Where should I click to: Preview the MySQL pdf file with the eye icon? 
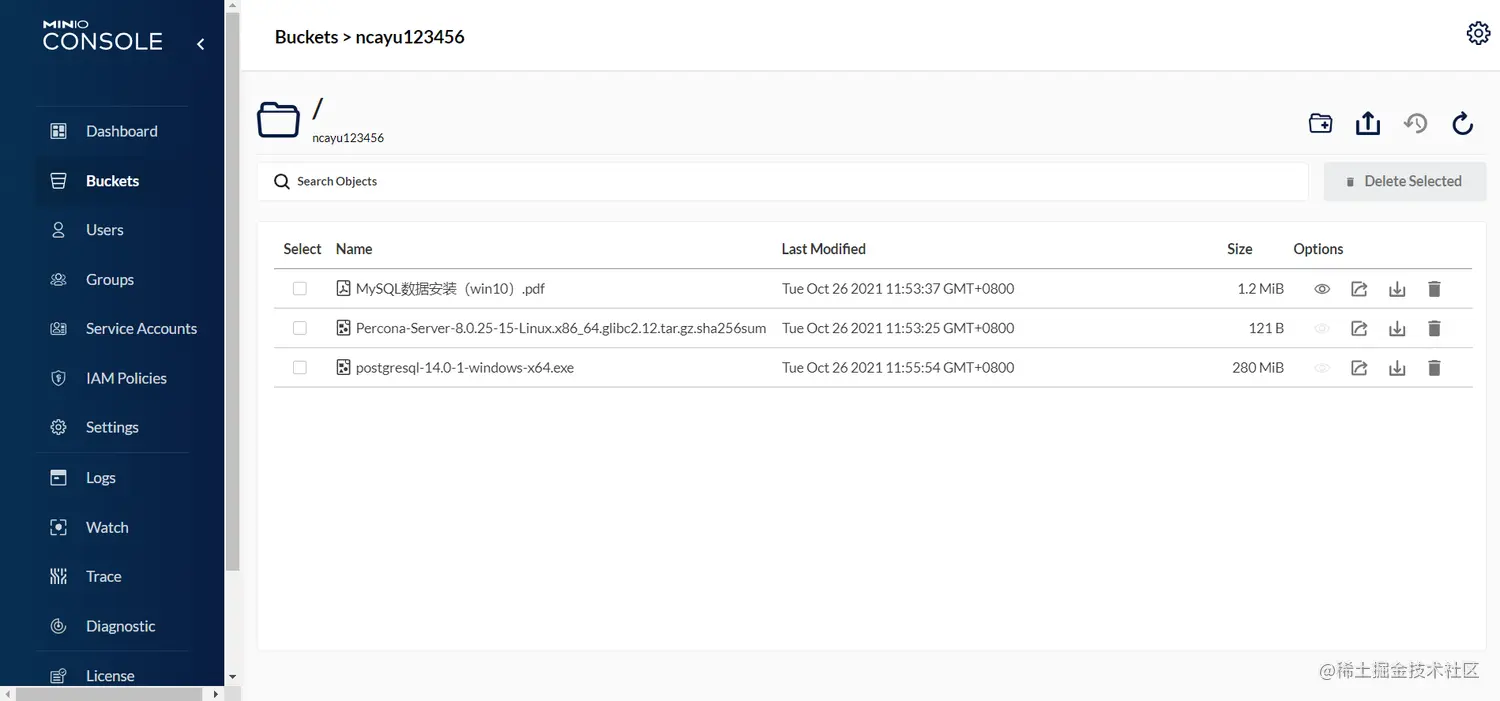[x=1322, y=289]
